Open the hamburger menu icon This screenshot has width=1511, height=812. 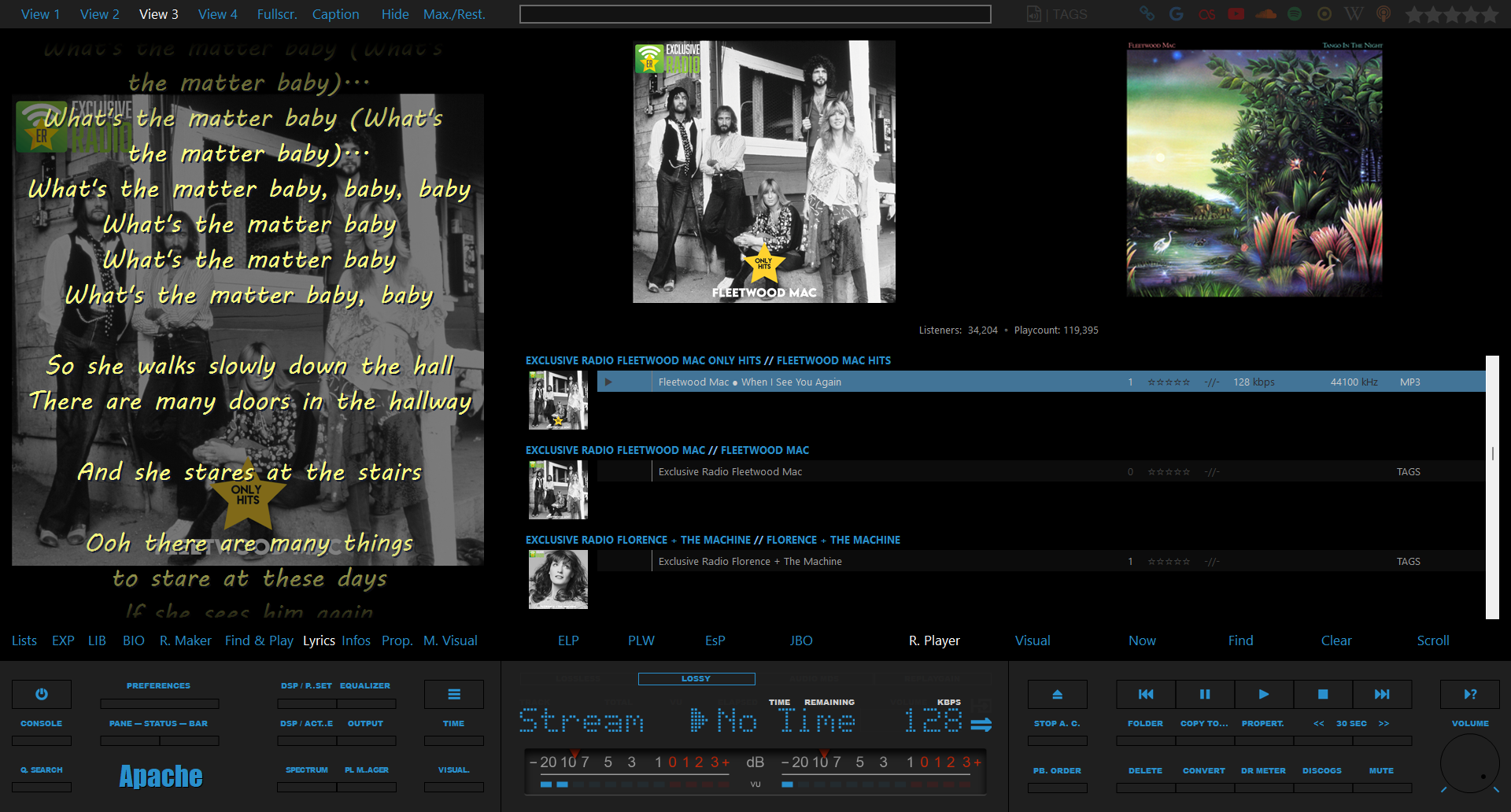454,694
